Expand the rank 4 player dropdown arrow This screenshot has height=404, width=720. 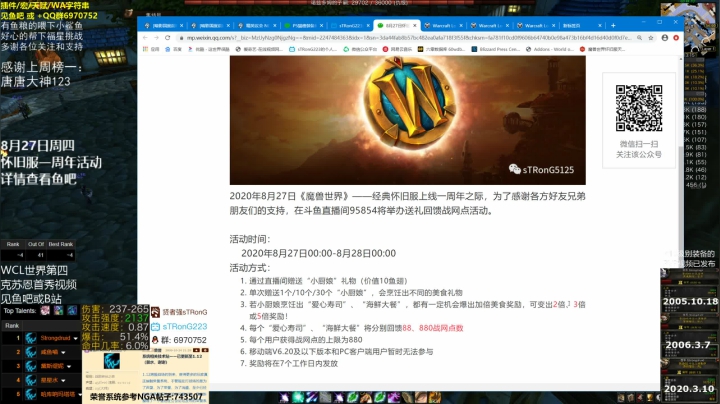pyautogui.click(x=63, y=381)
